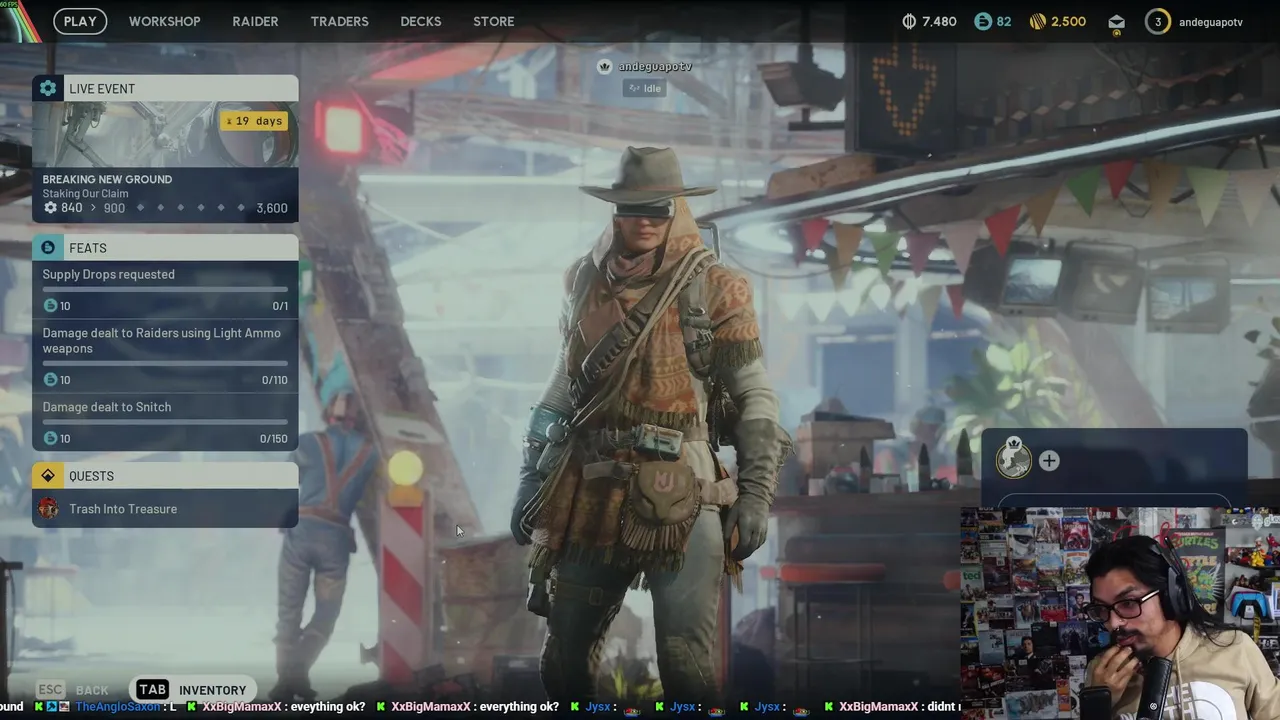The image size is (1280, 720).
Task: Open the QUESTS panel header
Action: click(165, 476)
